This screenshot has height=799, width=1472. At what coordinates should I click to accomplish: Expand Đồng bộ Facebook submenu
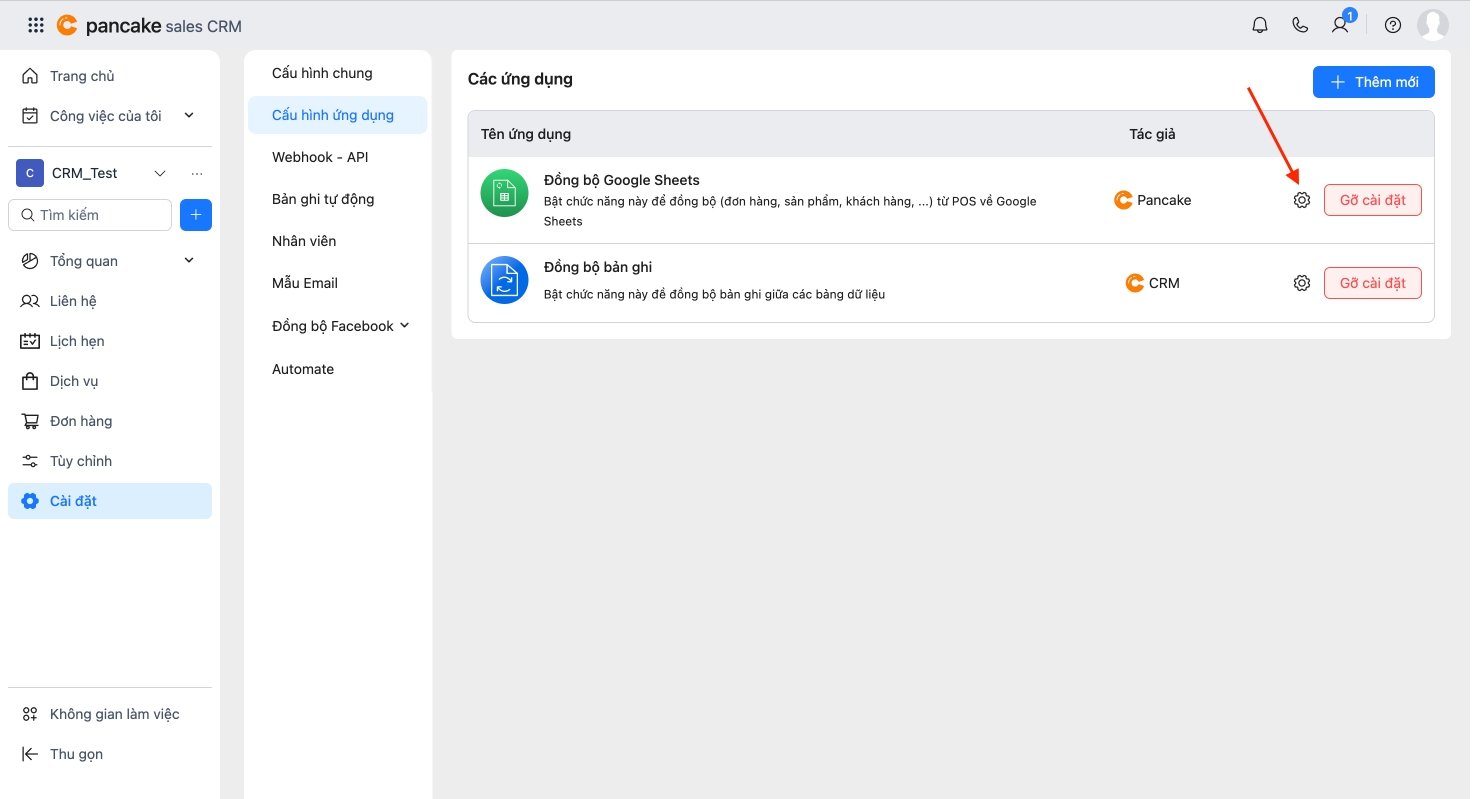pos(404,326)
